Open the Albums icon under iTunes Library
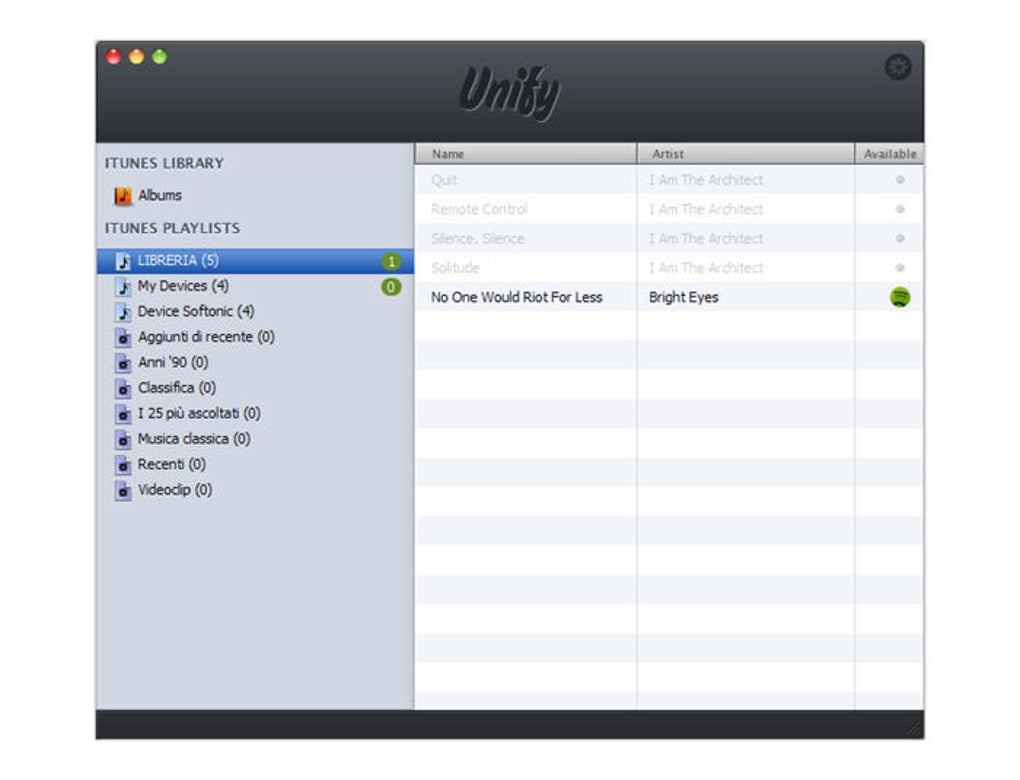The height and width of the screenshot is (780, 1020). pos(124,195)
